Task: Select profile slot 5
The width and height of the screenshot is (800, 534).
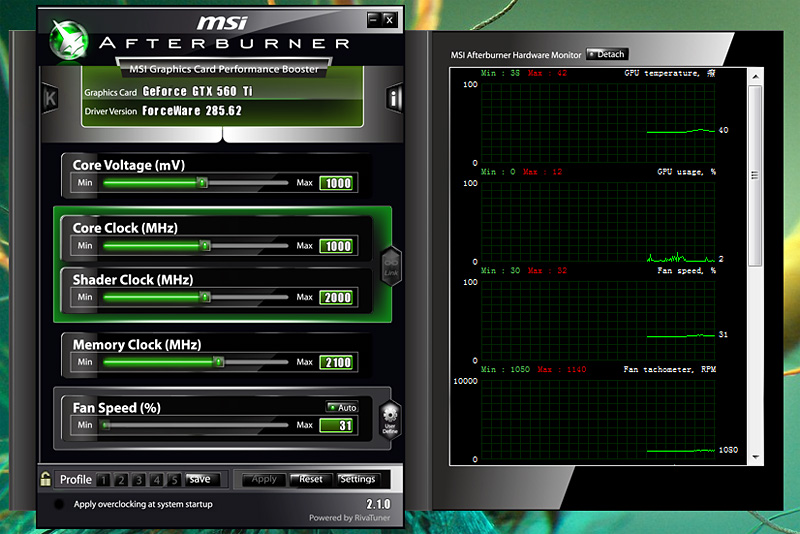Action: (x=174, y=480)
